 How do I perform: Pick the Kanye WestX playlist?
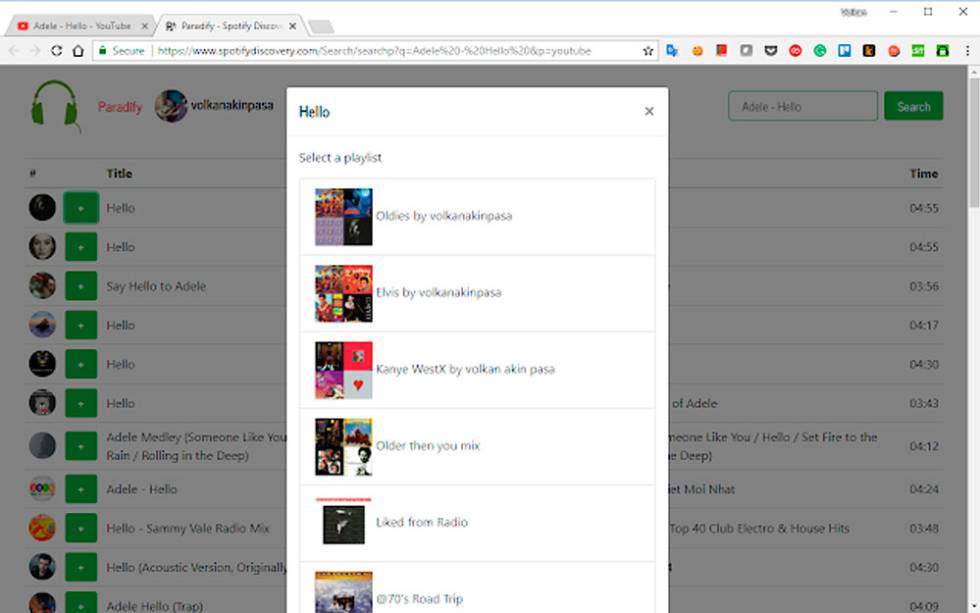tap(478, 370)
